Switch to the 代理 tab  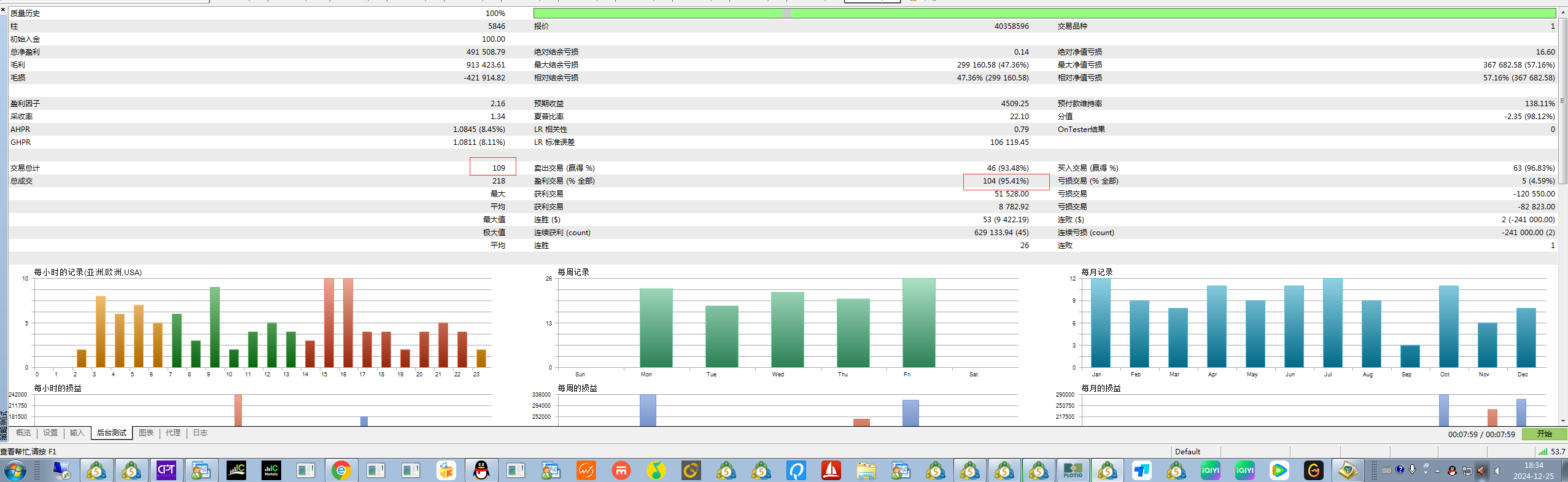173,433
